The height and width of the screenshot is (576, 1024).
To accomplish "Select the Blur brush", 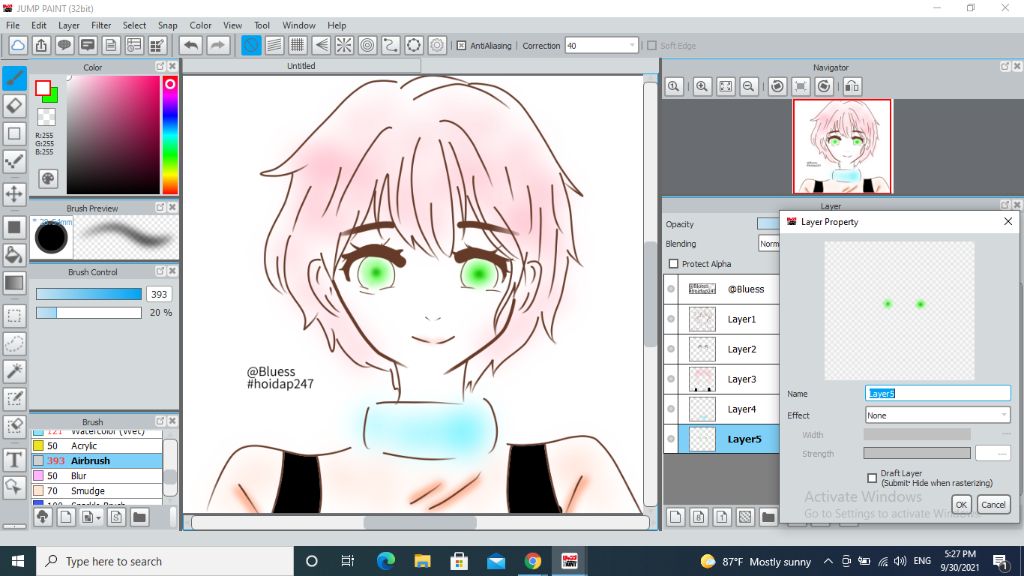I will (x=97, y=475).
